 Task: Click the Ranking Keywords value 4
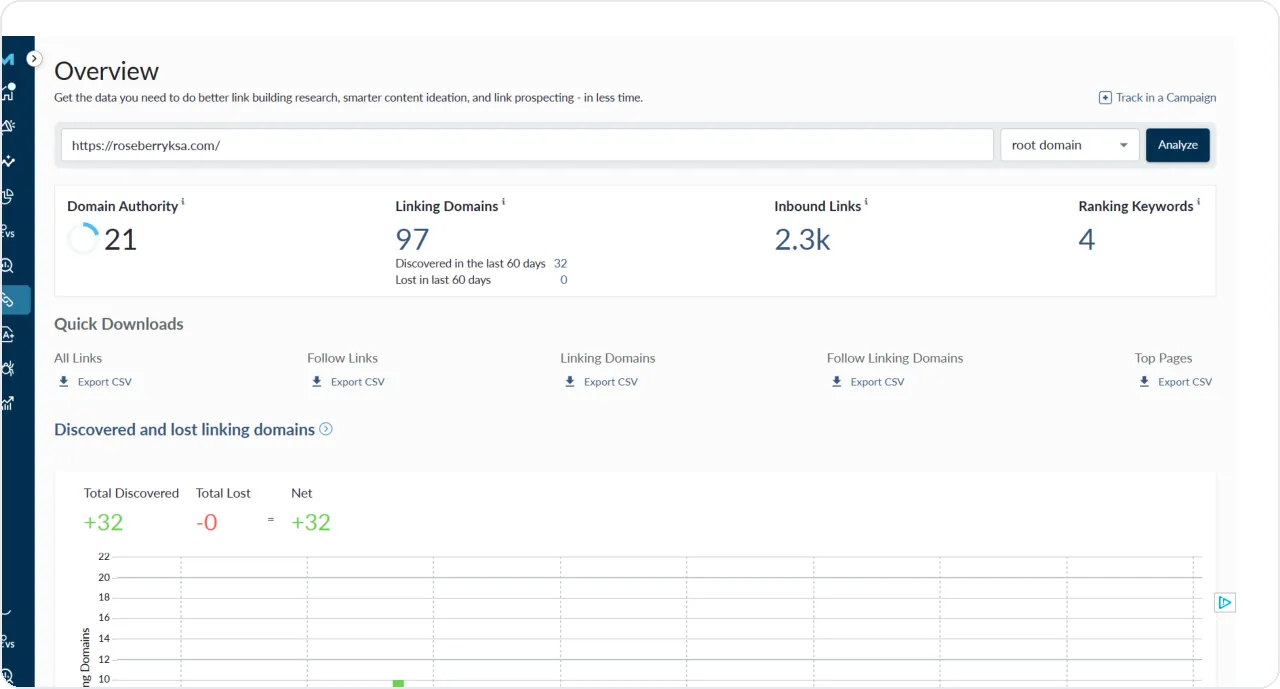point(1087,239)
